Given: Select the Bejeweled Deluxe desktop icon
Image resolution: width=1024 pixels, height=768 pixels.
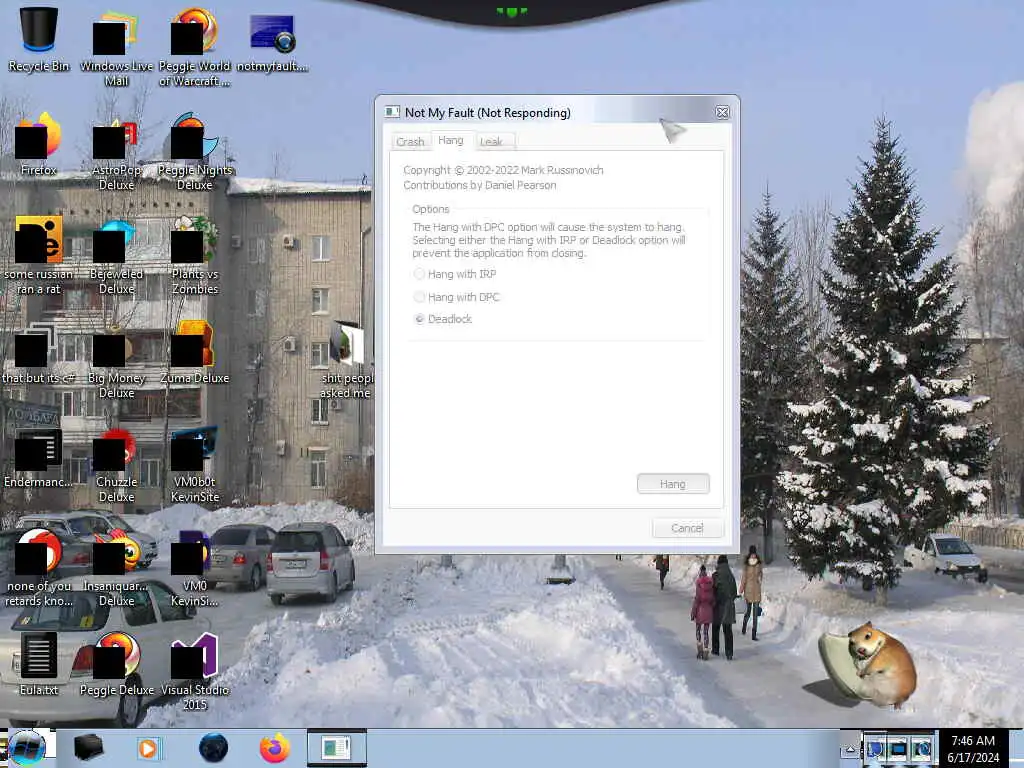Looking at the screenshot, I should pos(116,255).
